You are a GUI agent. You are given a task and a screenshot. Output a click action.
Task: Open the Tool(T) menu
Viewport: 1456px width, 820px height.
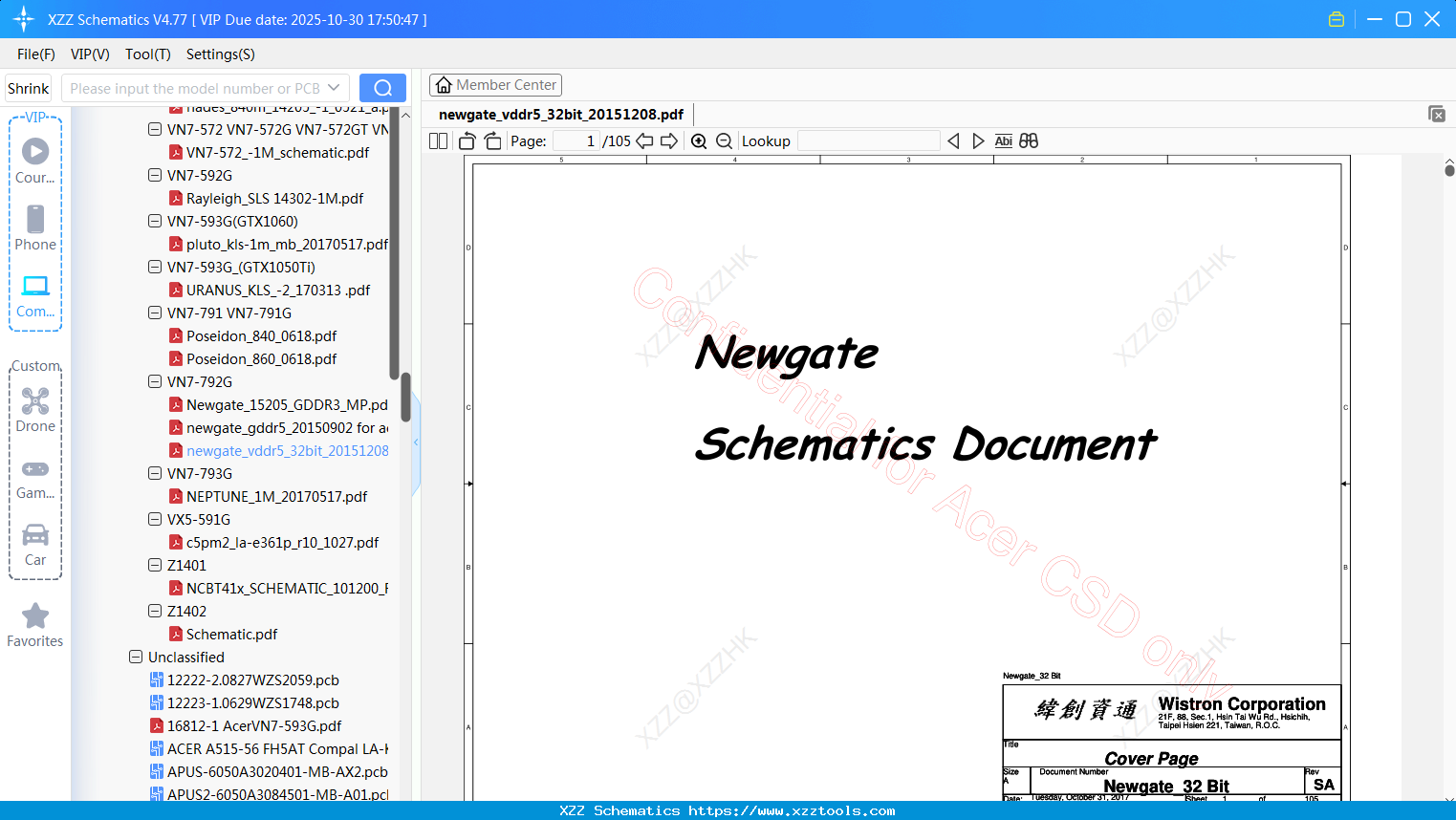[x=148, y=54]
